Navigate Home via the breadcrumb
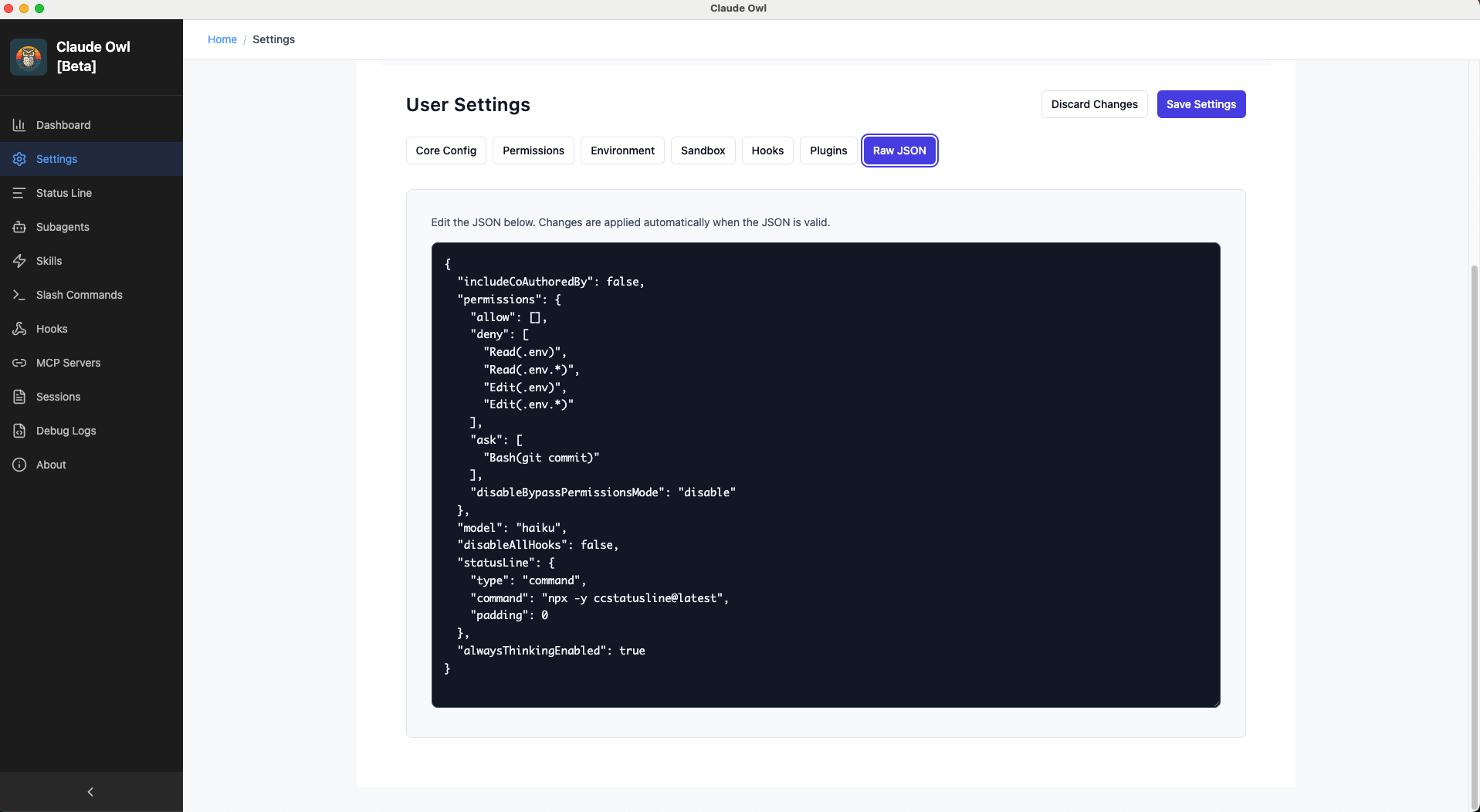 (x=222, y=39)
